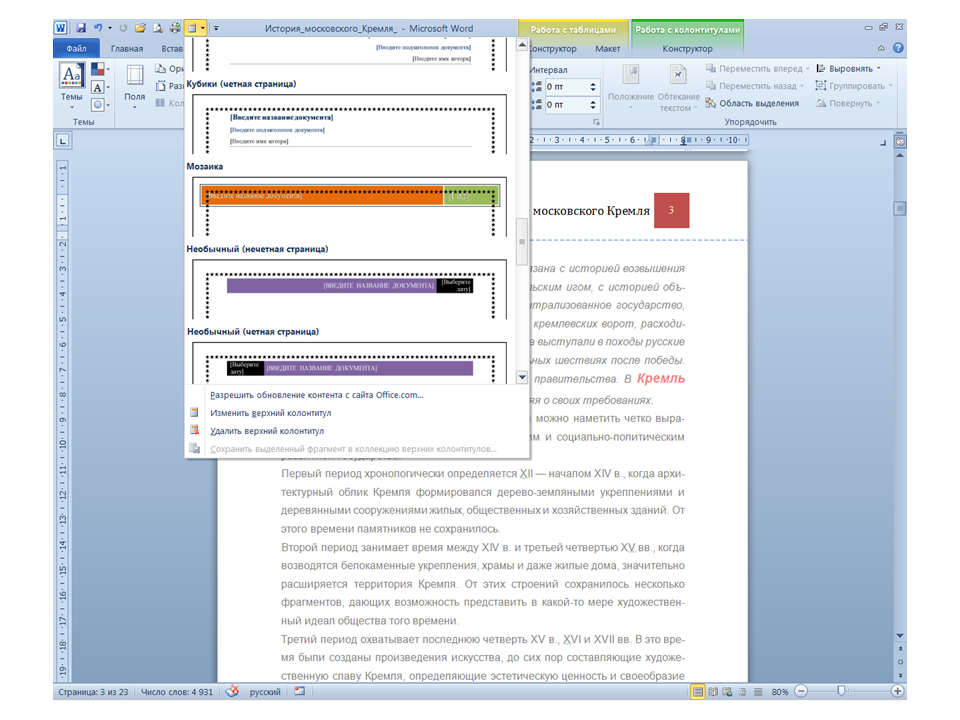Open Область выделения selection pane
The image size is (960, 720).
pyautogui.click(x=752, y=103)
